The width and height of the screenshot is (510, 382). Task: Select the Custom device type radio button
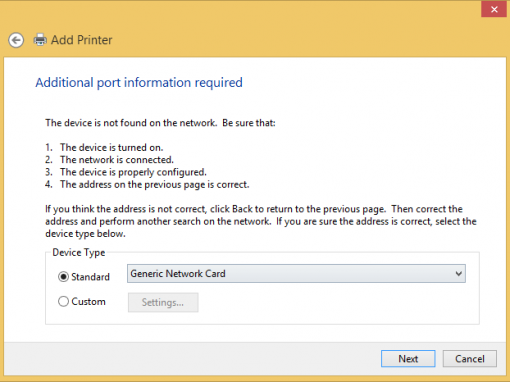63,301
